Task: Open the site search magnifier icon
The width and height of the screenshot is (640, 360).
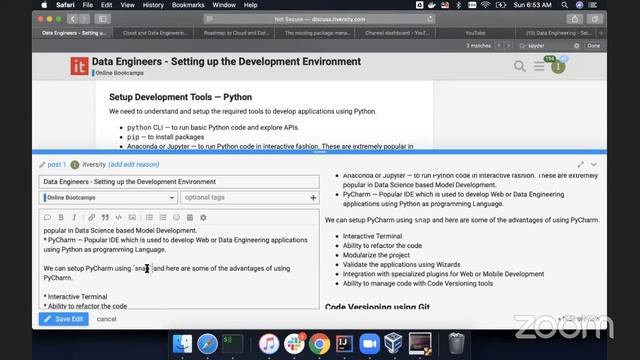Action: 520,66
